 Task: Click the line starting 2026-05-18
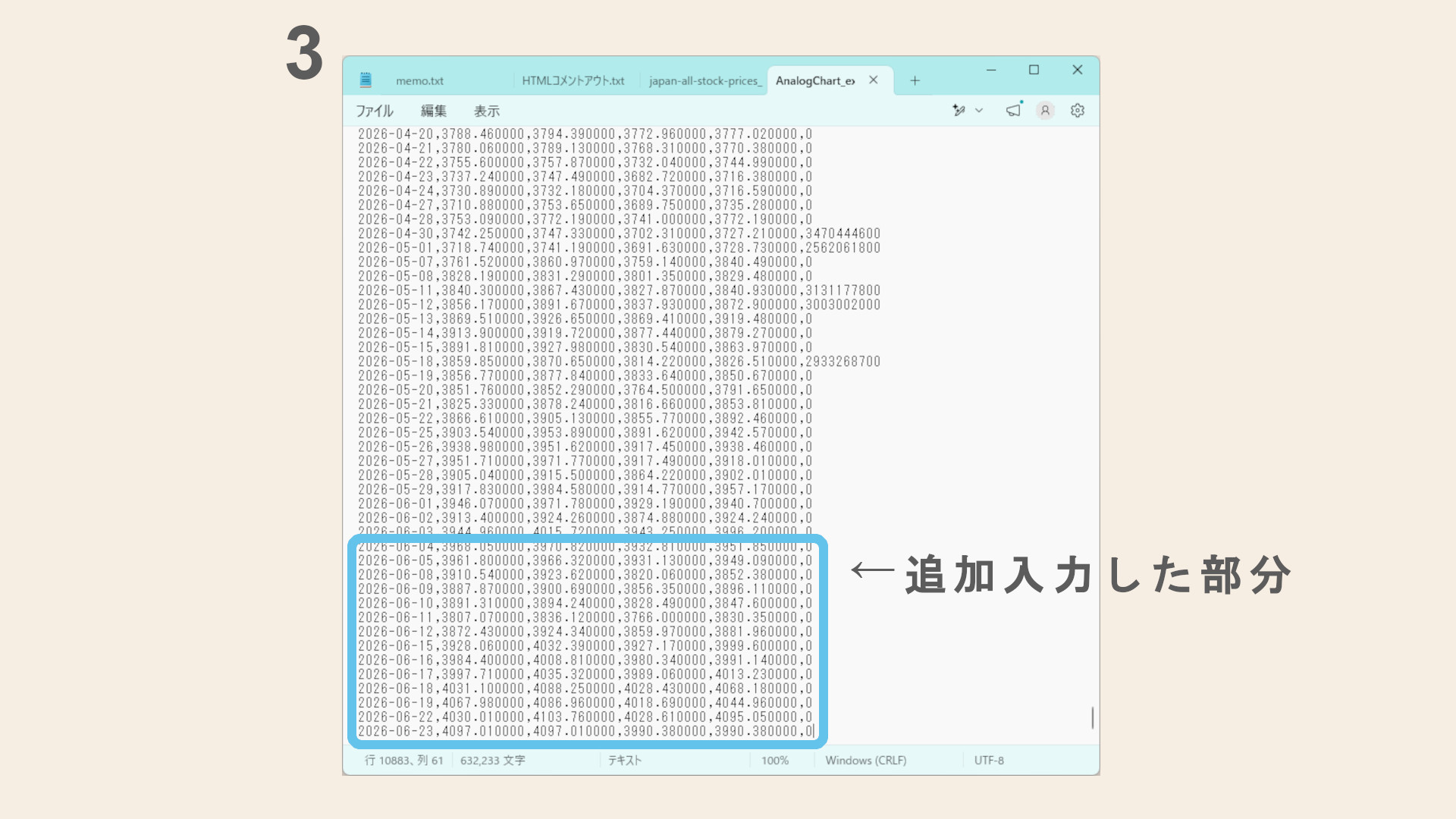pyautogui.click(x=619, y=362)
